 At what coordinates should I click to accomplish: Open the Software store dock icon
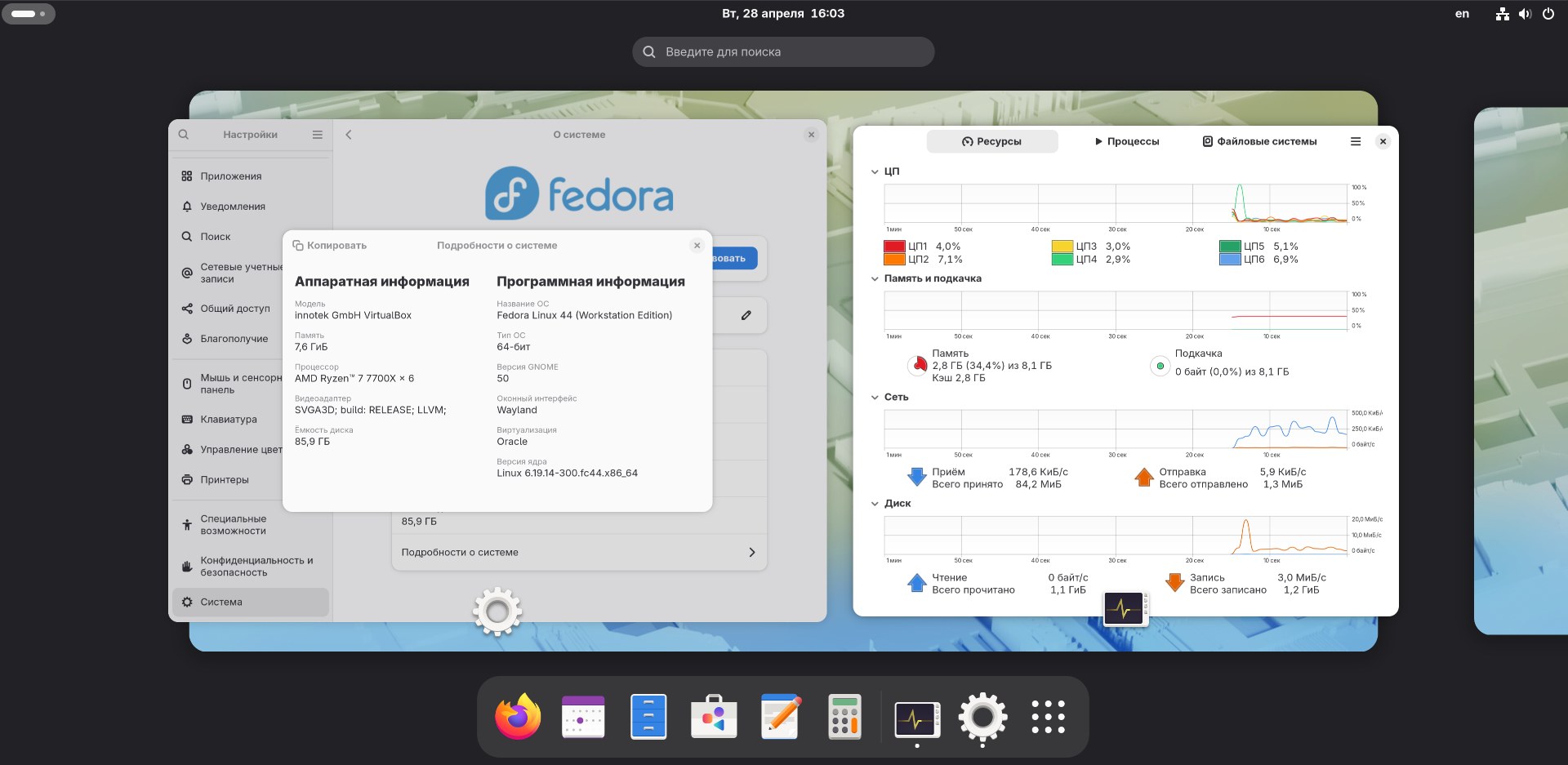(714, 717)
